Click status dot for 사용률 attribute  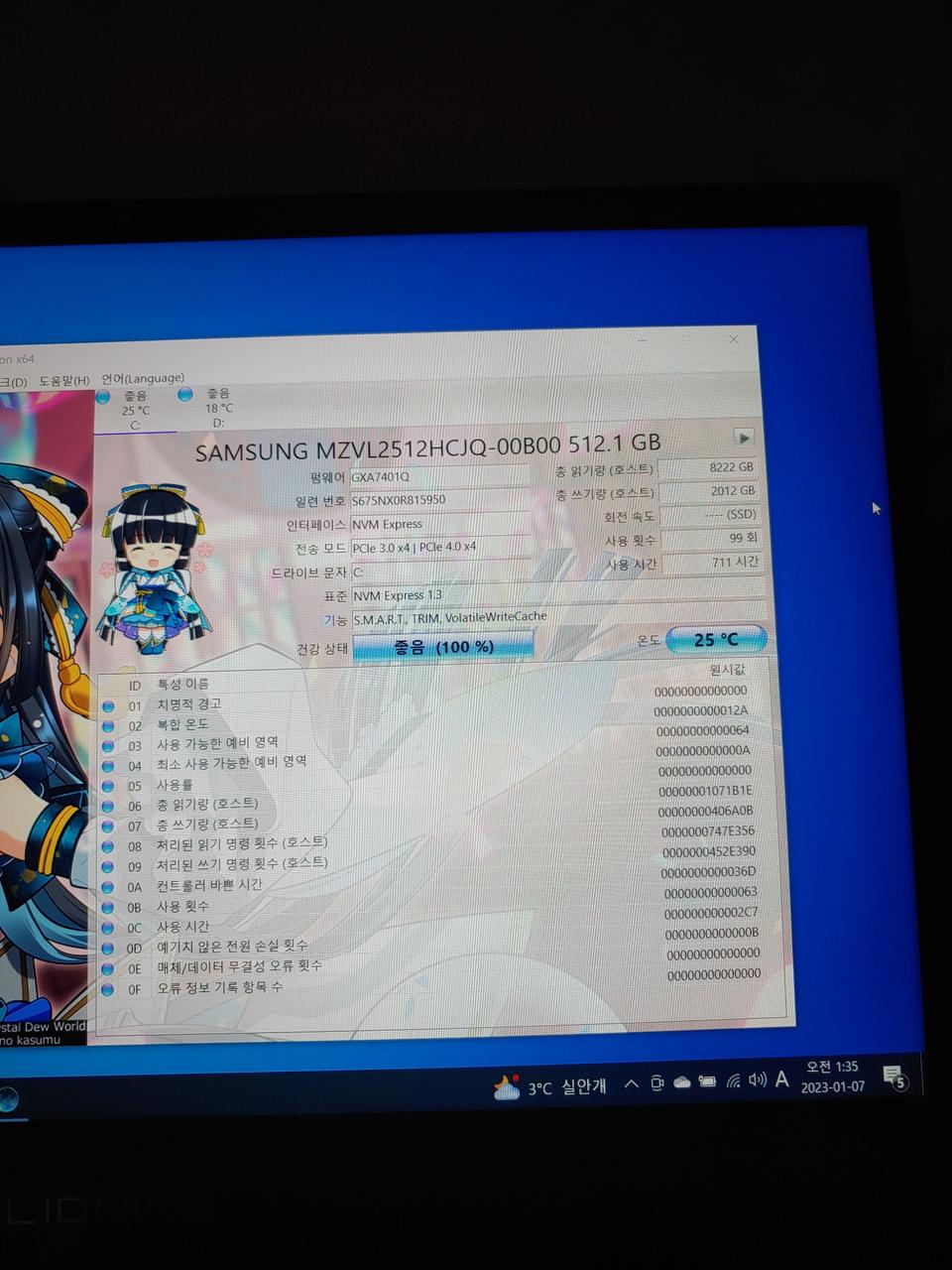coord(108,786)
